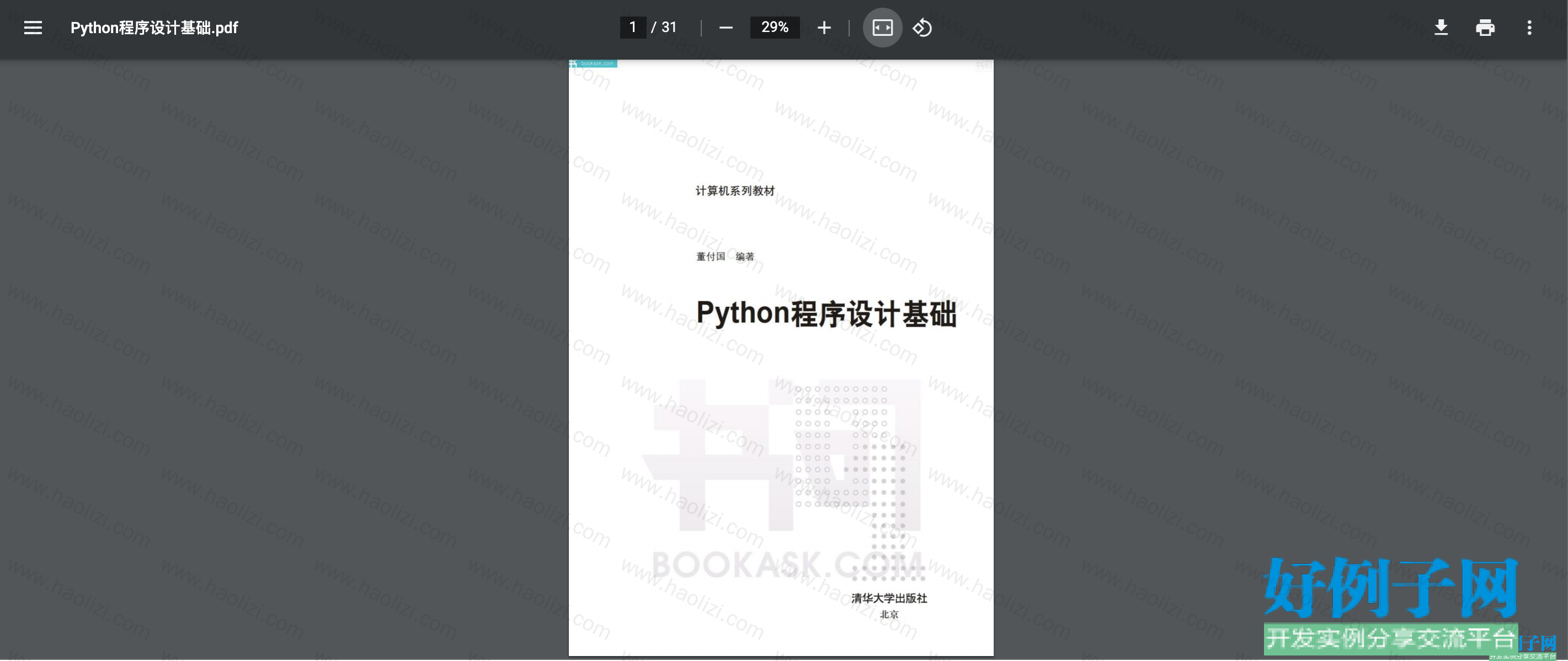This screenshot has width=1568, height=661.
Task: Open the sidebar hamburger menu
Action: 33,28
